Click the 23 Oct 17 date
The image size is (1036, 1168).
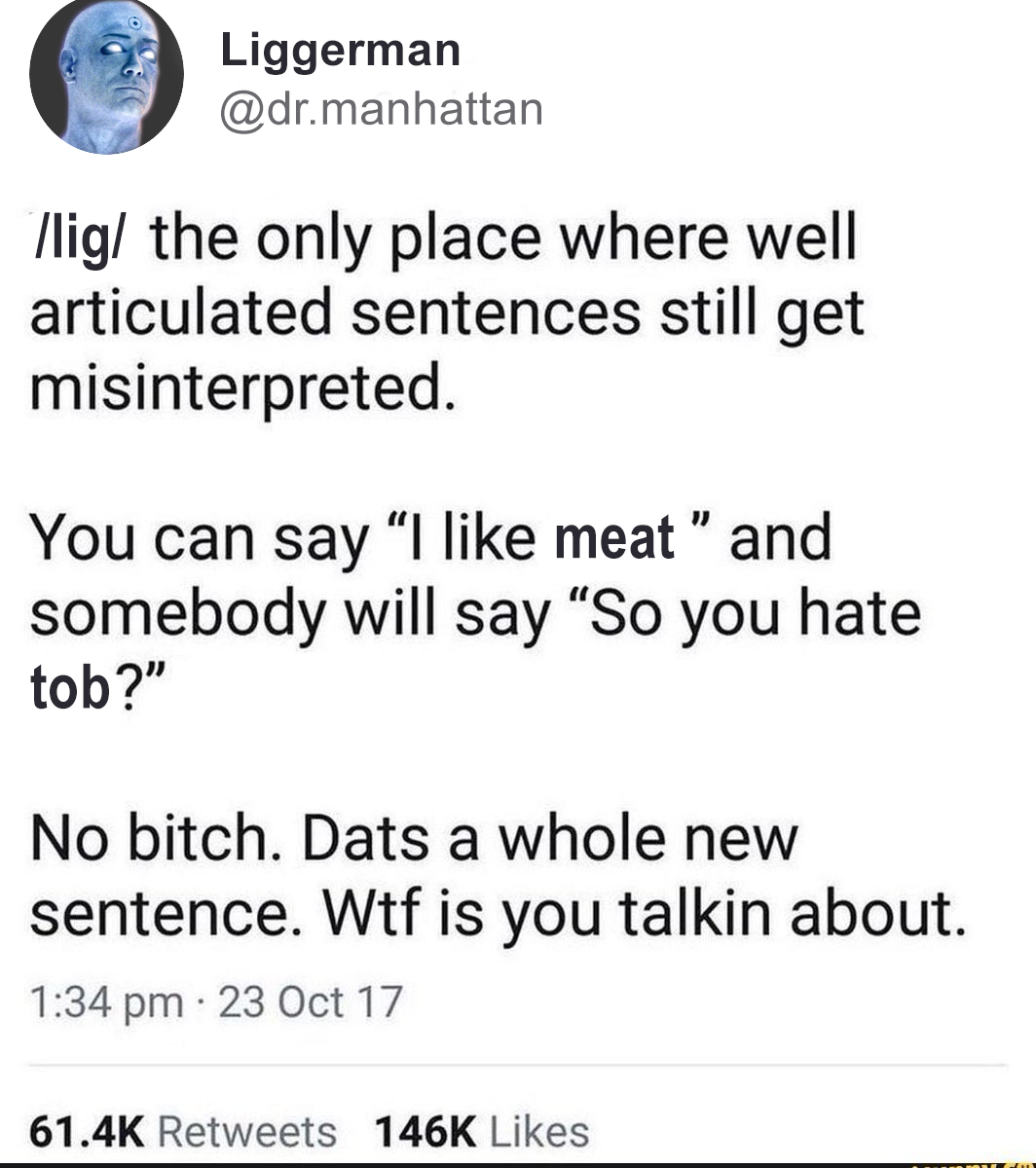click(x=311, y=1002)
